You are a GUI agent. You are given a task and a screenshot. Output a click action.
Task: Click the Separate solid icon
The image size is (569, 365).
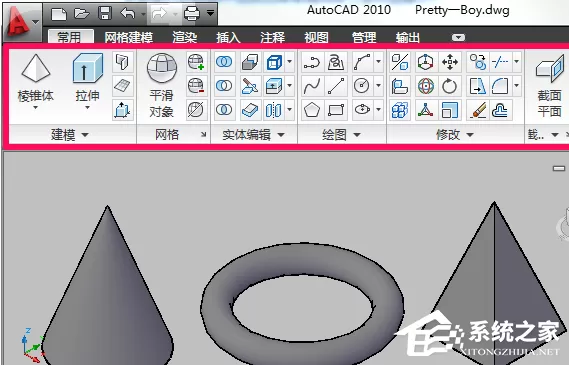(x=274, y=110)
